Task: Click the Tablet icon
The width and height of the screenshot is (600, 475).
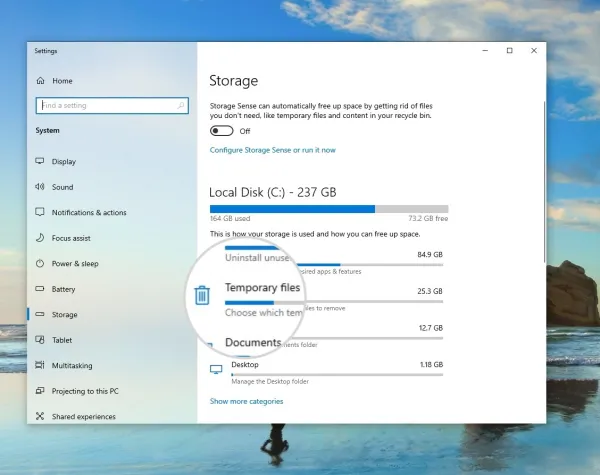Action: pos(40,340)
